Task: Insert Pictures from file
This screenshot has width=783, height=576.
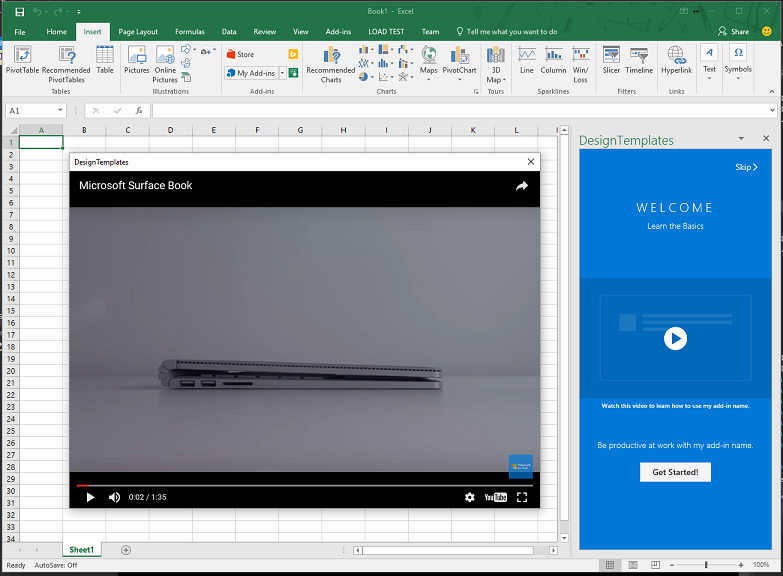Action: (x=136, y=59)
